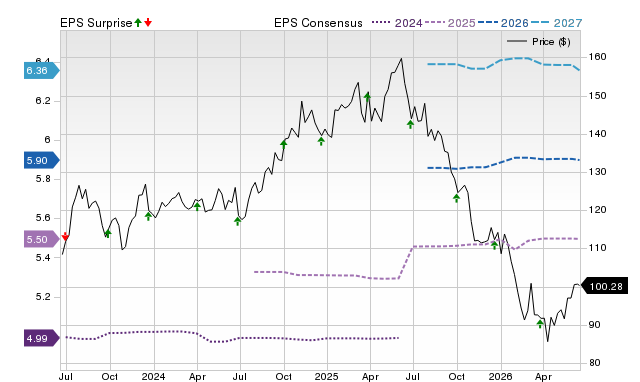Click the 5.50 value tag for 2025 consensus
Viewport: 640px width, 382px height.
pos(41,240)
